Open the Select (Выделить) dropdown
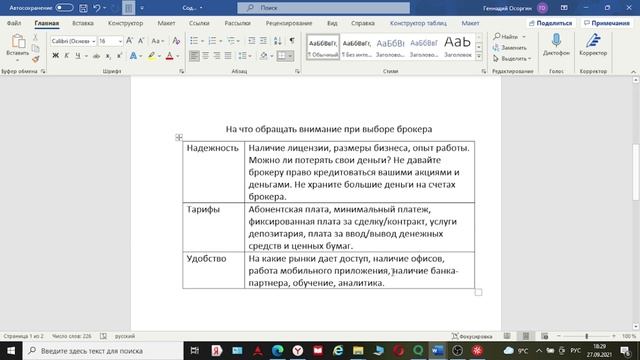This screenshot has width=640, height=360. pyautogui.click(x=512, y=59)
